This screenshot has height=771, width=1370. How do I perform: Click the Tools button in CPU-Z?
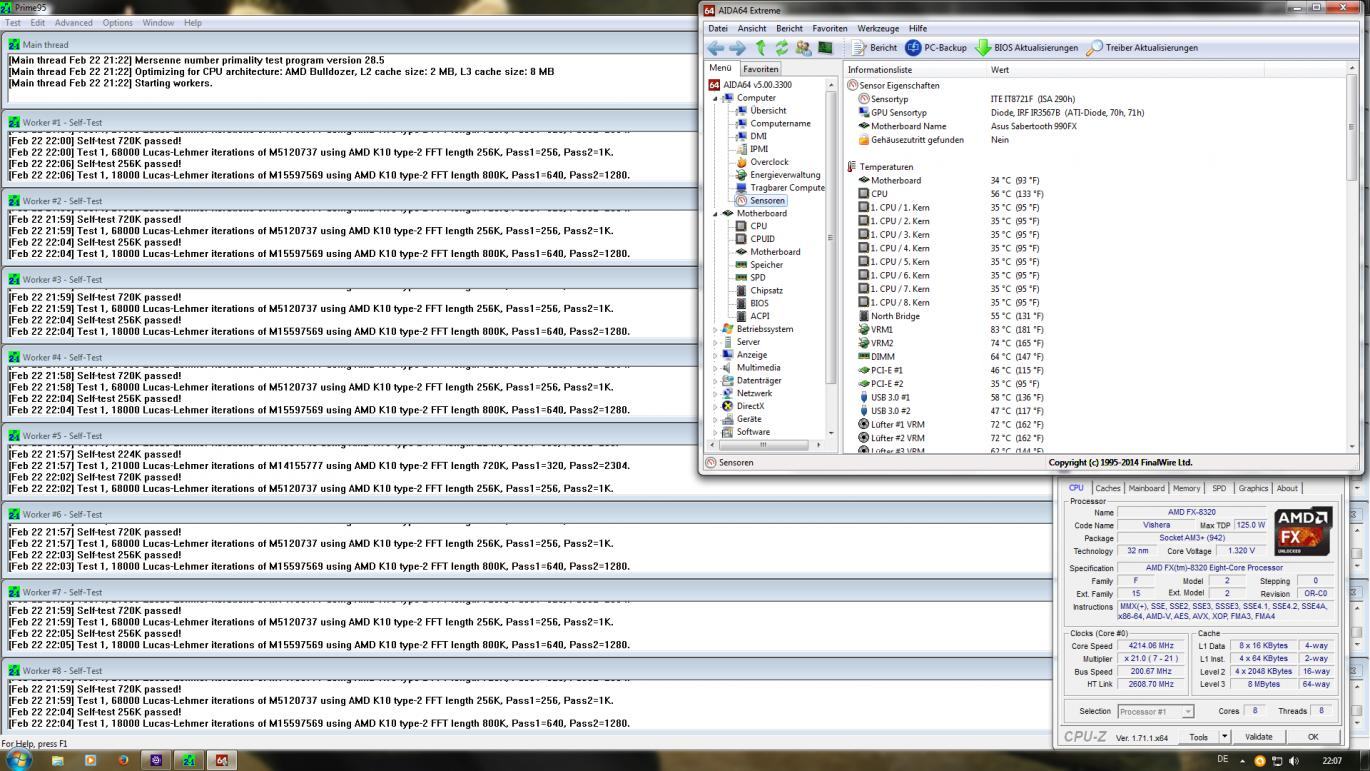point(1198,737)
